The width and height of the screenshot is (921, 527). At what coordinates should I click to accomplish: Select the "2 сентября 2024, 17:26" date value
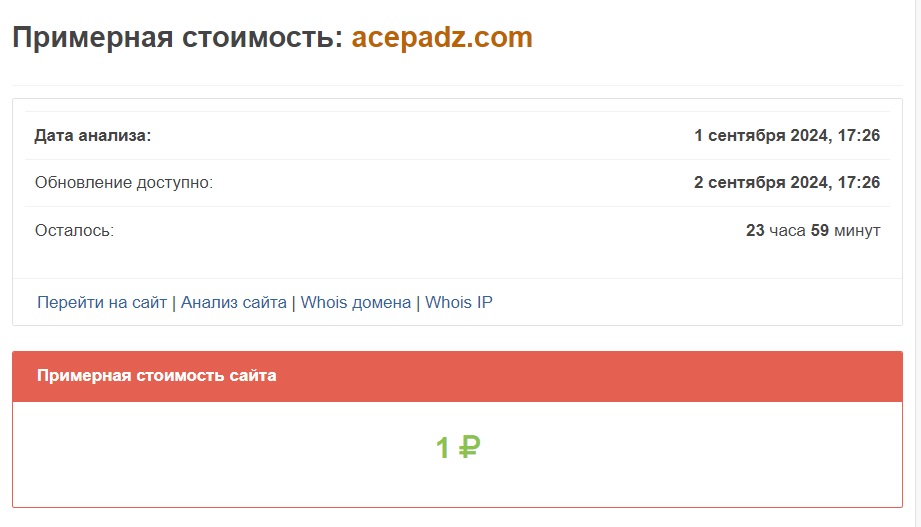(x=787, y=182)
